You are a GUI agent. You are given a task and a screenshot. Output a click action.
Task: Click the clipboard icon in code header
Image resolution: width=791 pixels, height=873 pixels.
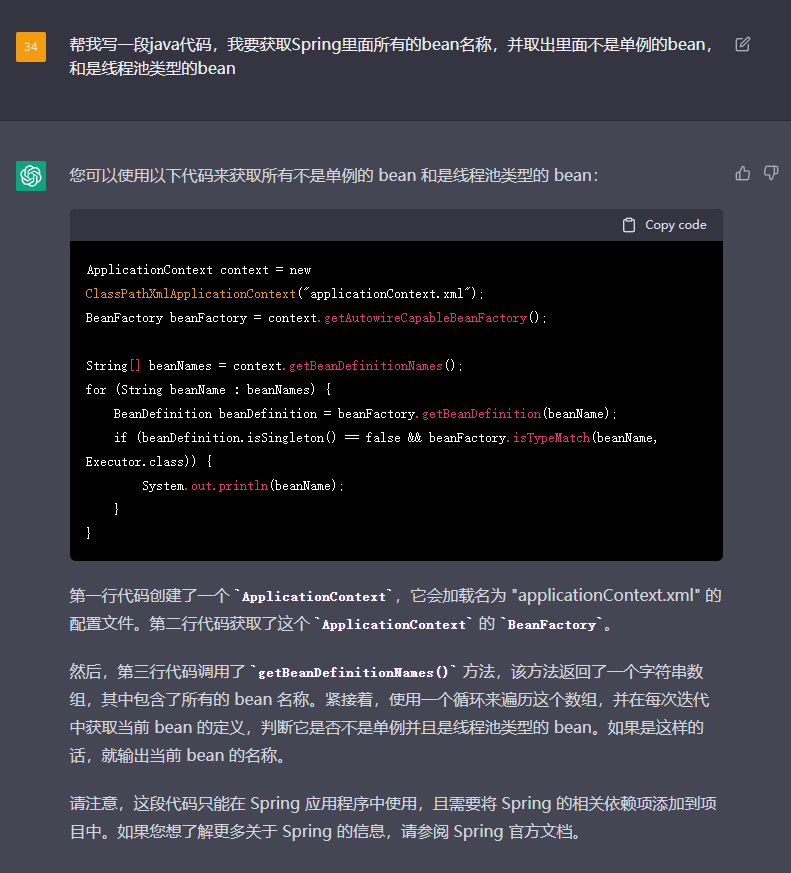pos(629,225)
